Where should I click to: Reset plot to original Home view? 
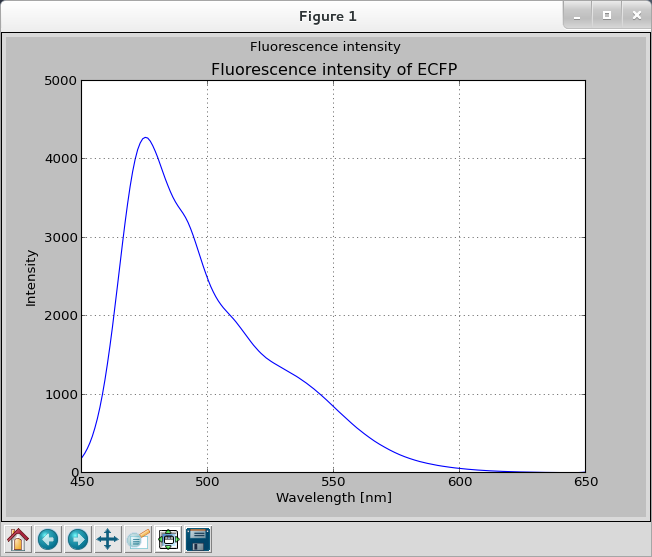click(x=18, y=540)
